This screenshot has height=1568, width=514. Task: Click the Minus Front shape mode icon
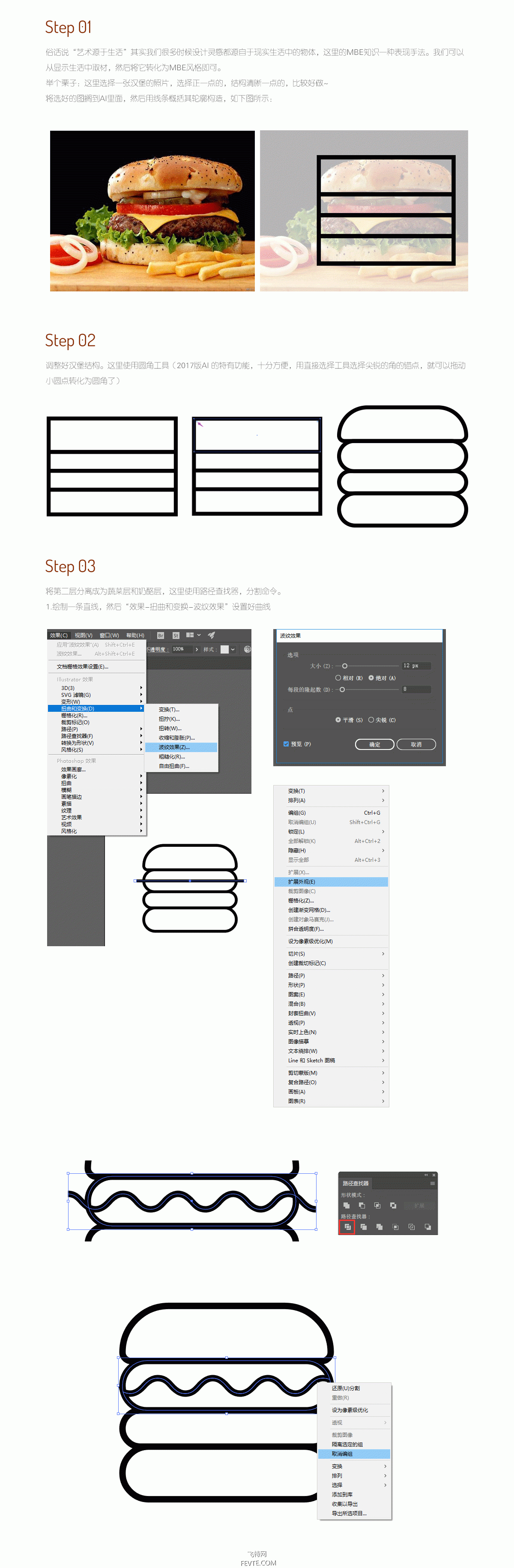pyautogui.click(x=362, y=1205)
